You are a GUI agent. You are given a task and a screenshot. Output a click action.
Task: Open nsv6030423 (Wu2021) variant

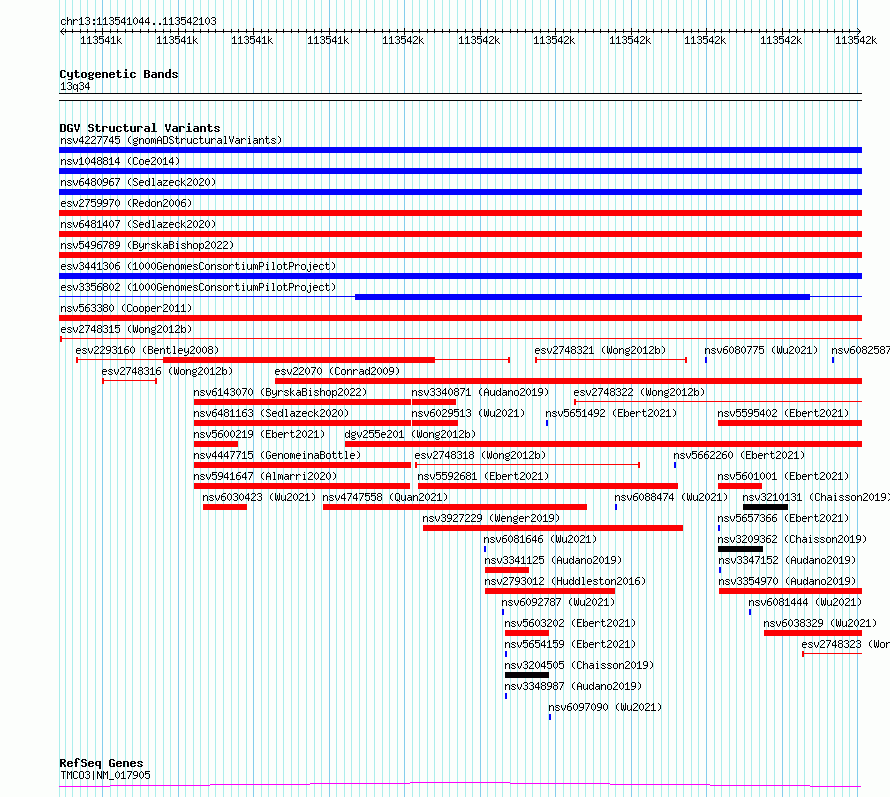point(259,497)
